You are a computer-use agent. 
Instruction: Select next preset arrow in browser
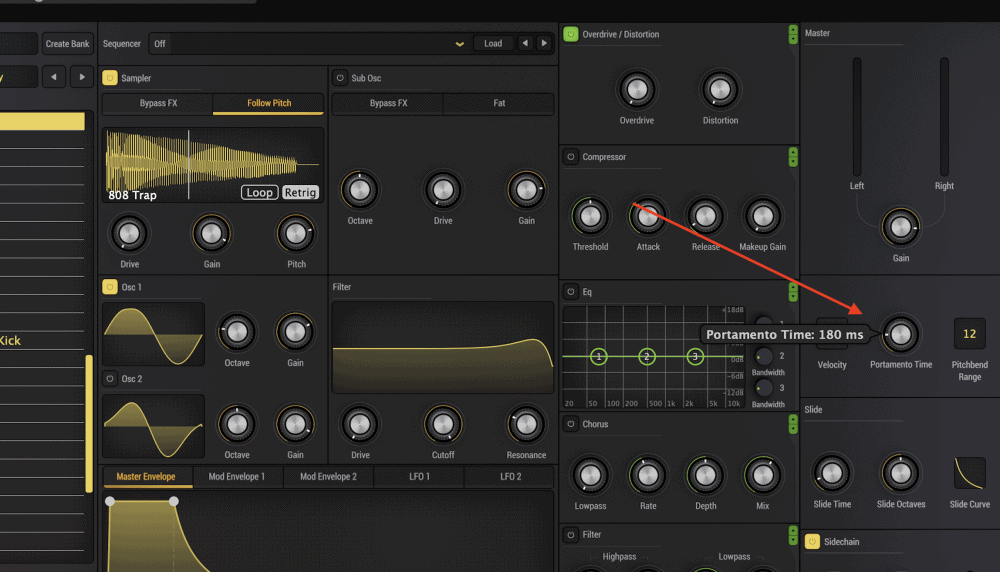coord(82,77)
